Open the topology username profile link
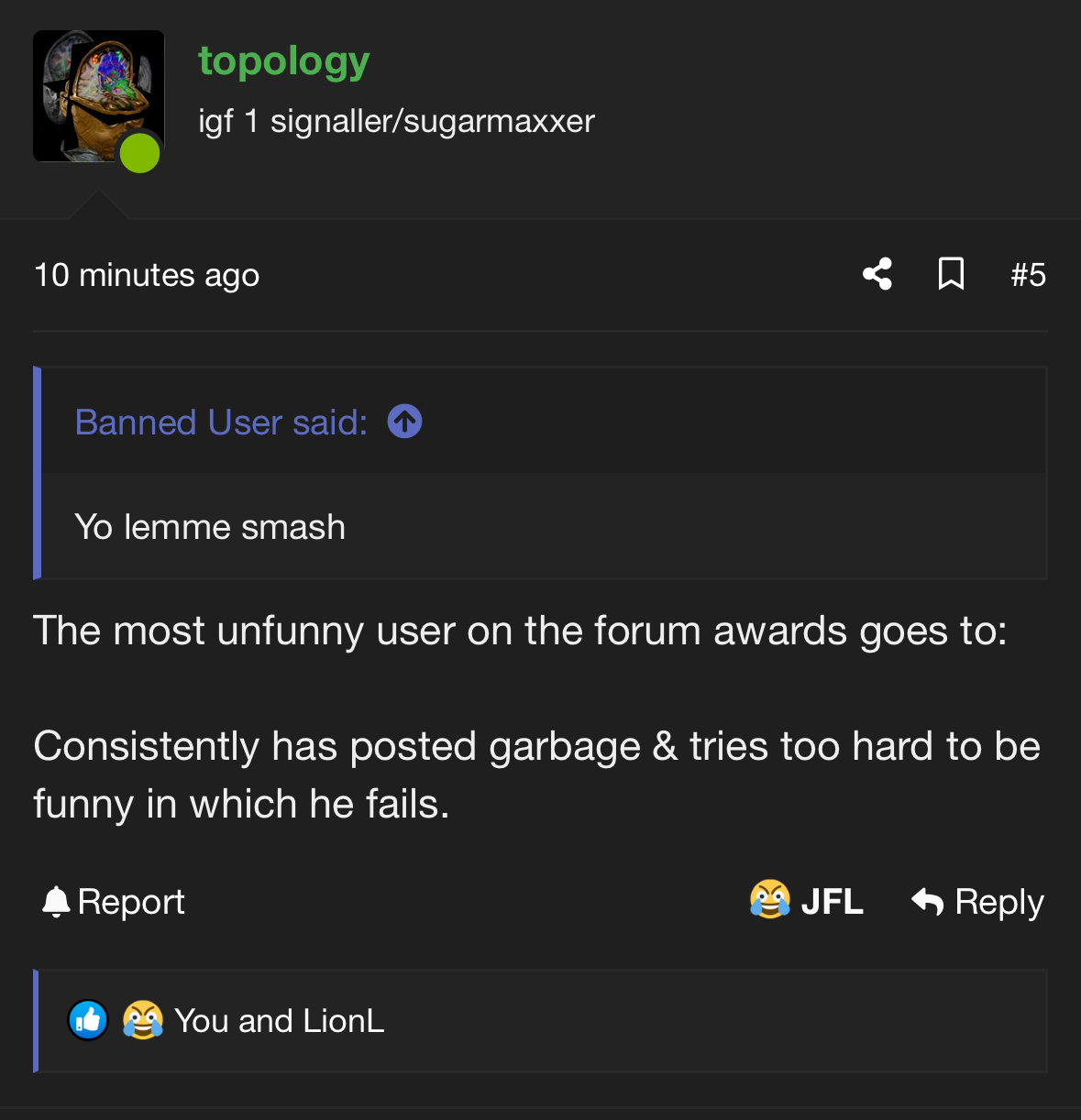Viewport: 1081px width, 1120px height. point(284,61)
